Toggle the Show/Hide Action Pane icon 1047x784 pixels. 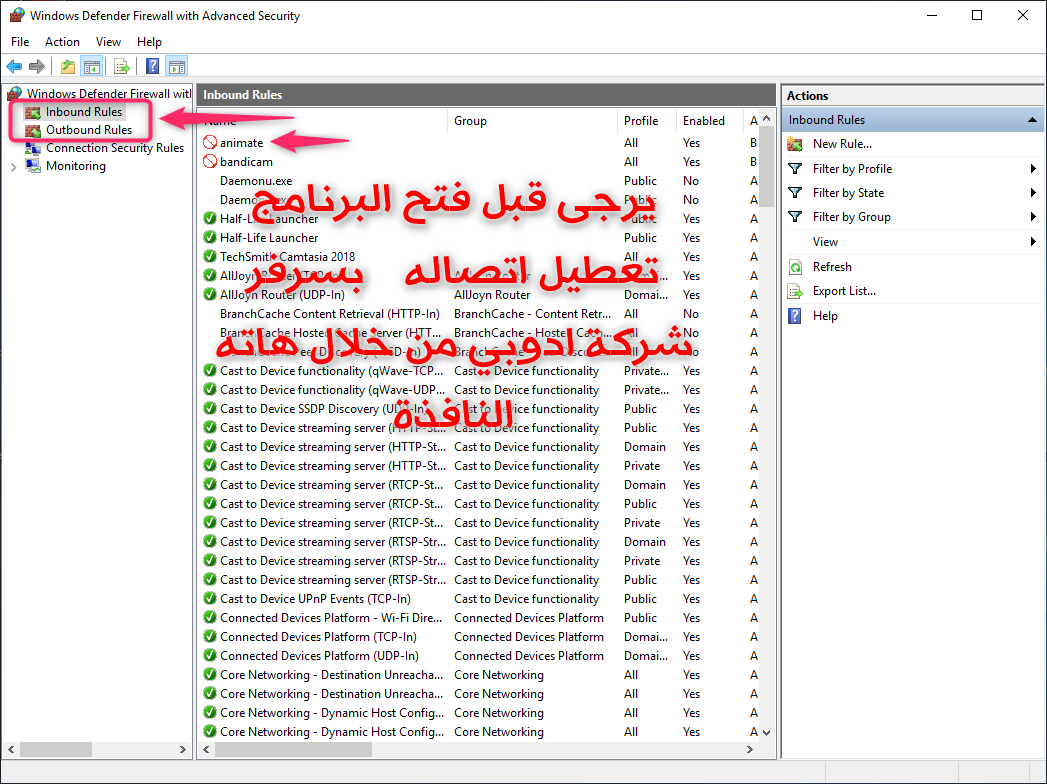click(x=176, y=67)
